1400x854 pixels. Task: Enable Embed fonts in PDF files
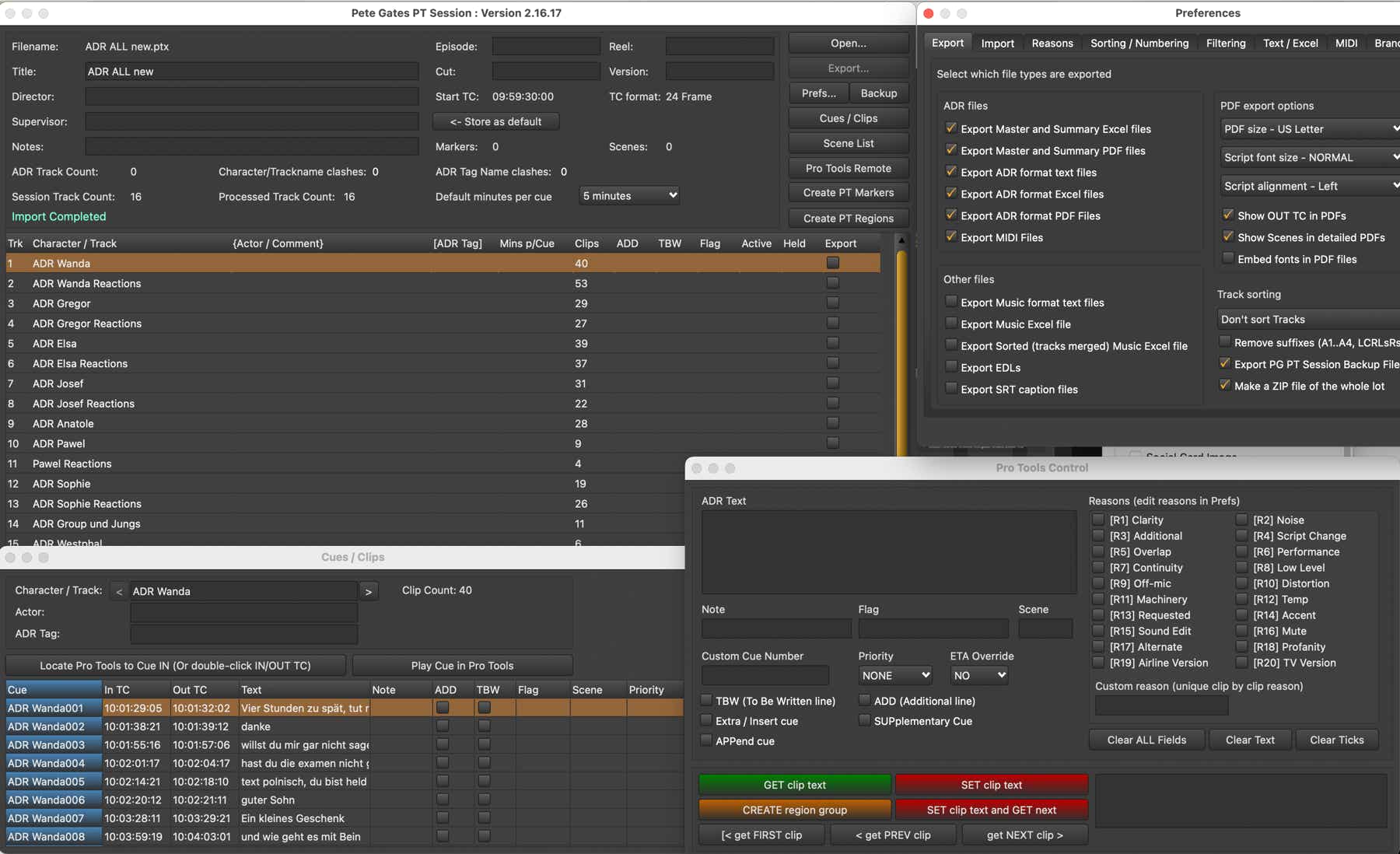pos(1228,259)
